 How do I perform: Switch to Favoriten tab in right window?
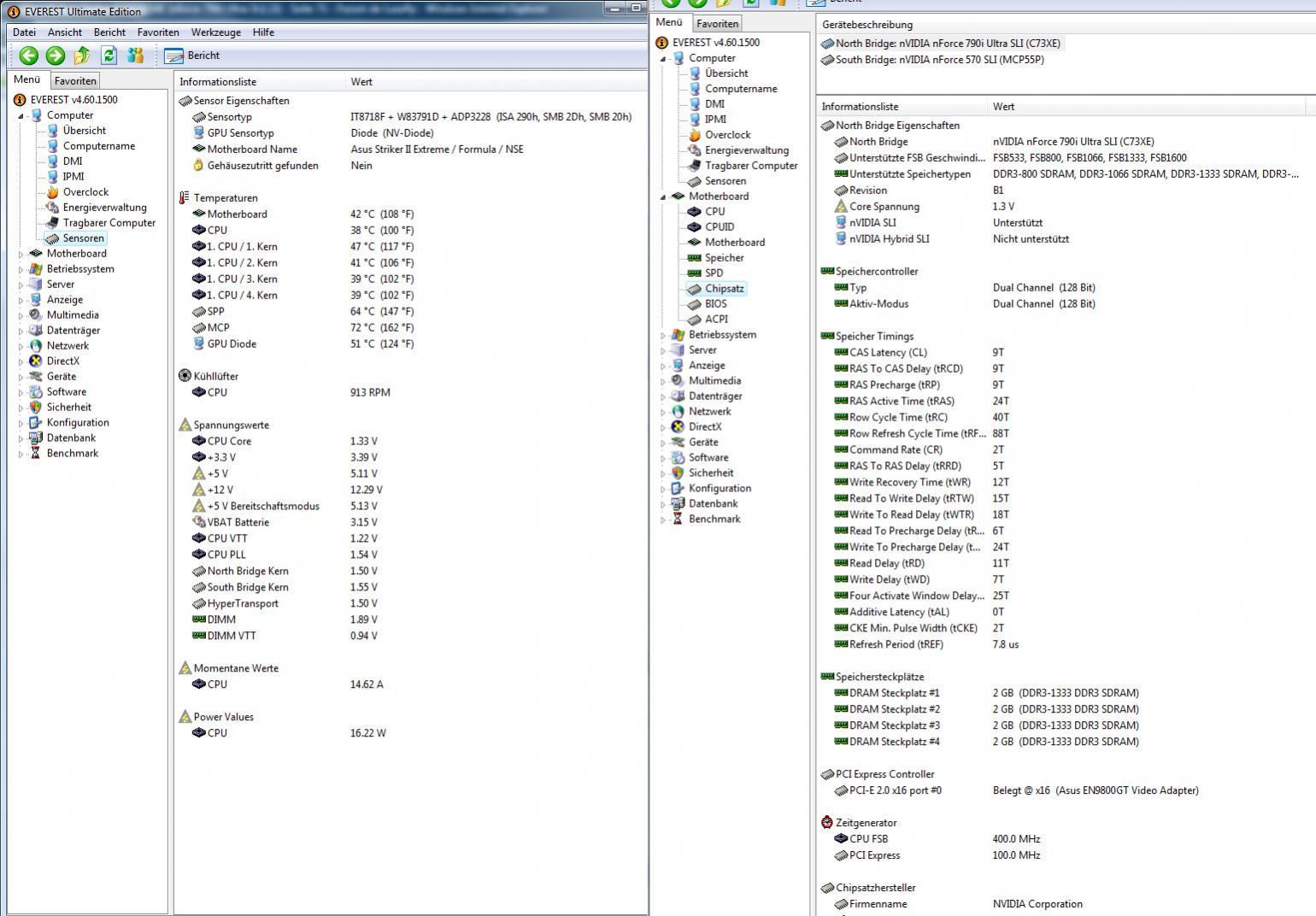coord(717,24)
